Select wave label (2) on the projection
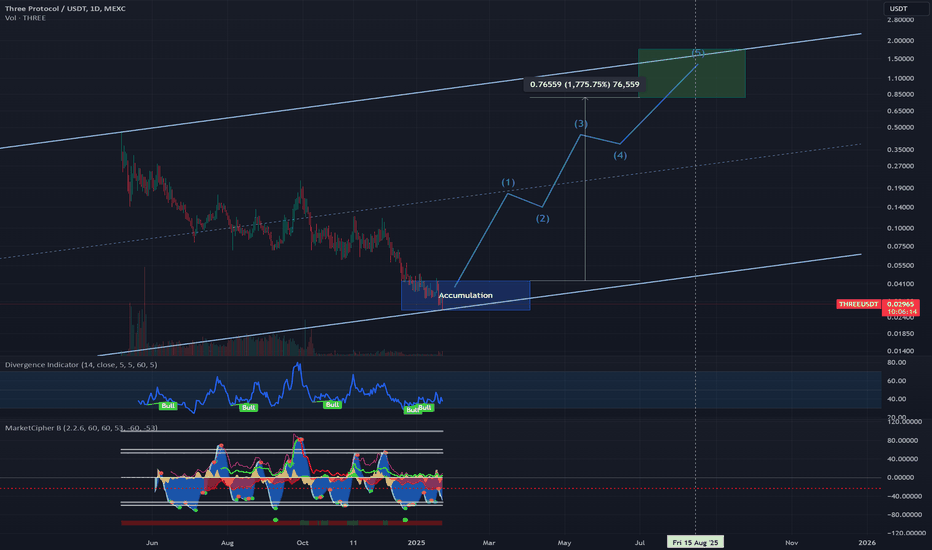The image size is (932, 550). pyautogui.click(x=543, y=218)
